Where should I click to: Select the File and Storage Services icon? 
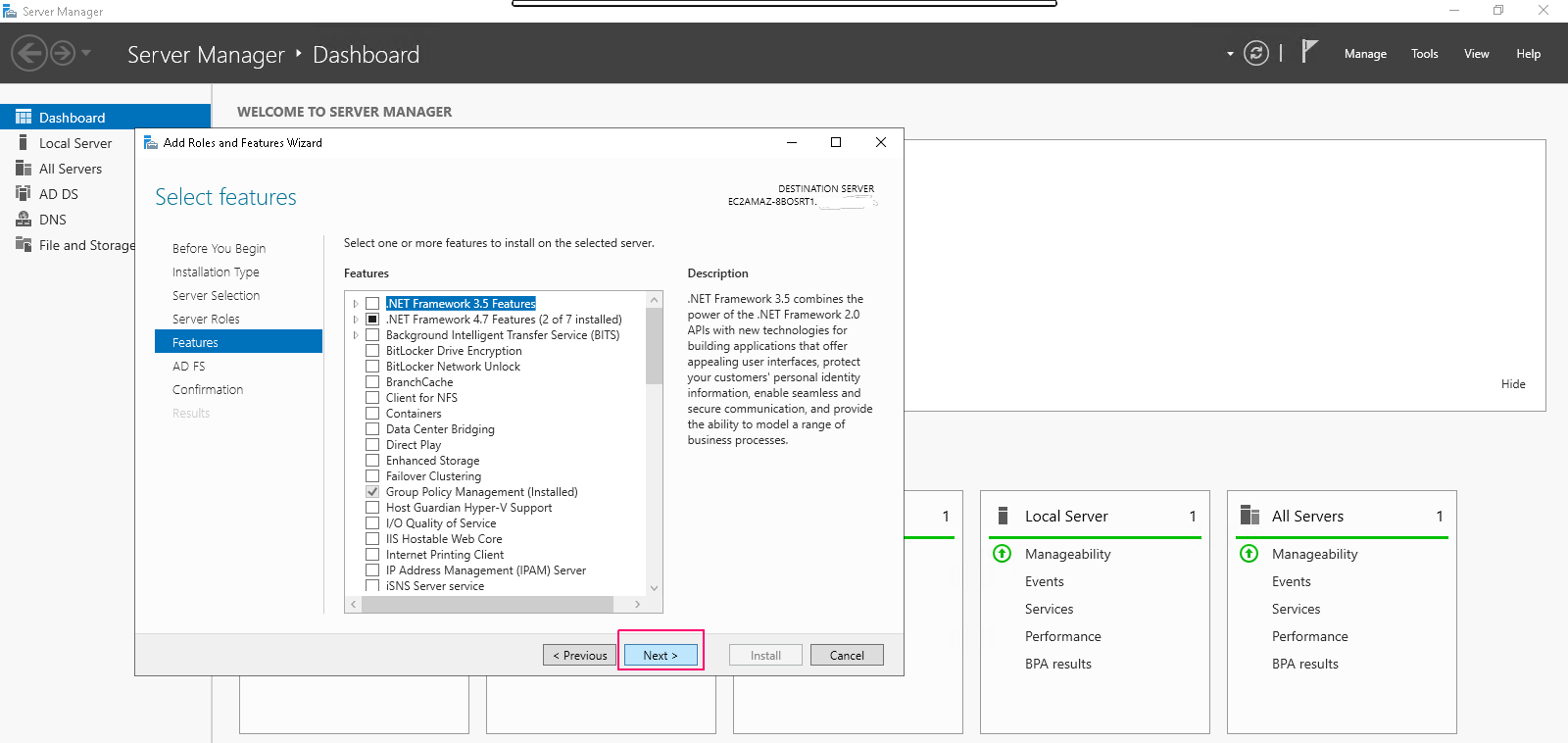click(24, 244)
